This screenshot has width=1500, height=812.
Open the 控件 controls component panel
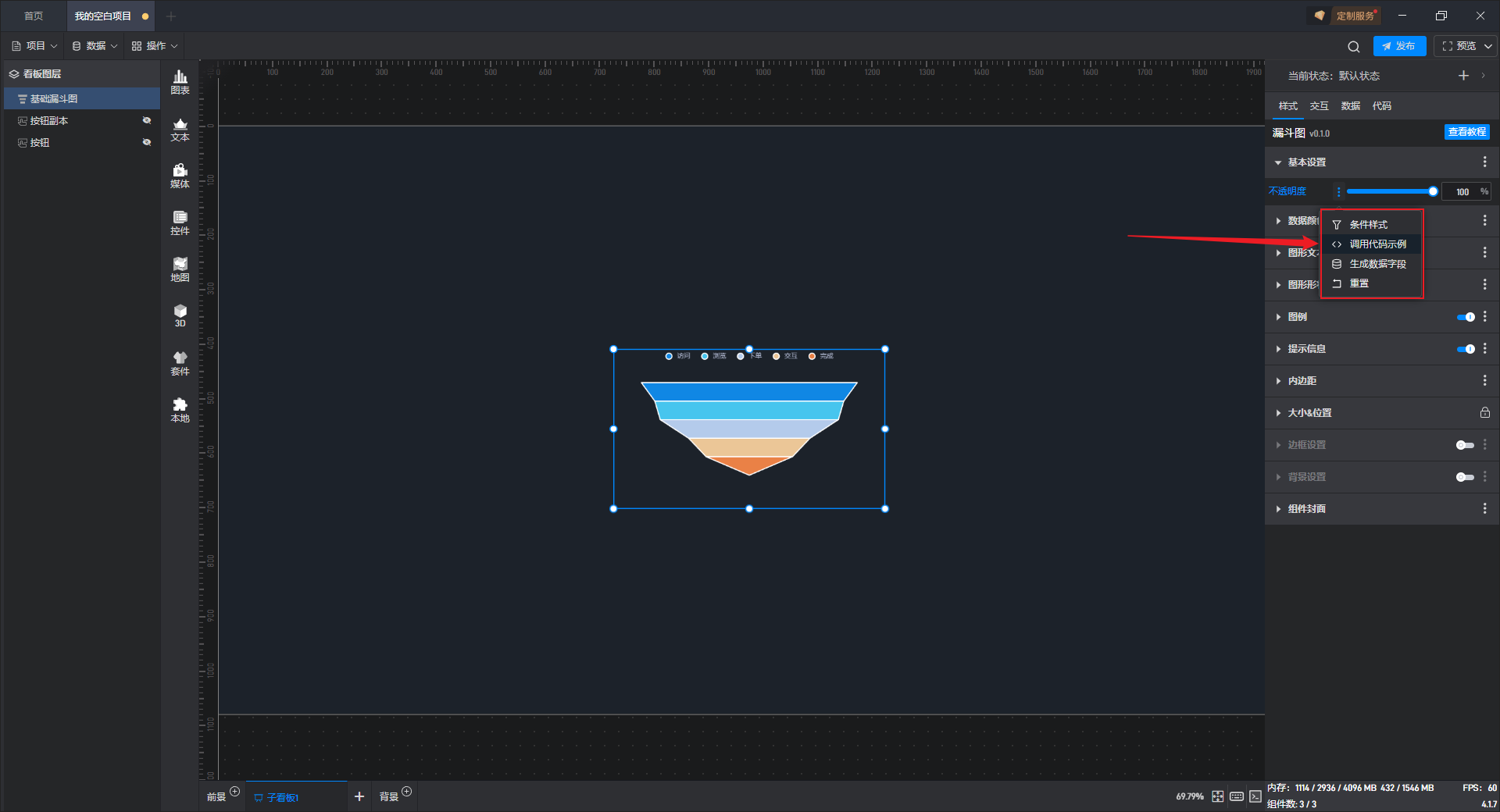click(x=180, y=223)
